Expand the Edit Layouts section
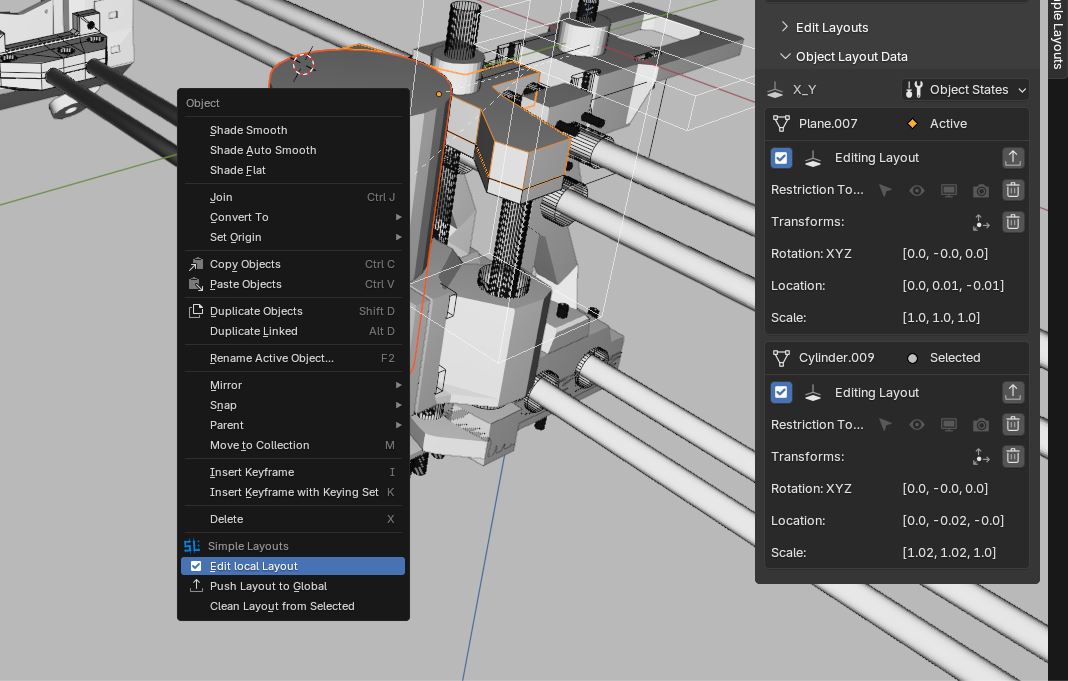 (x=831, y=27)
